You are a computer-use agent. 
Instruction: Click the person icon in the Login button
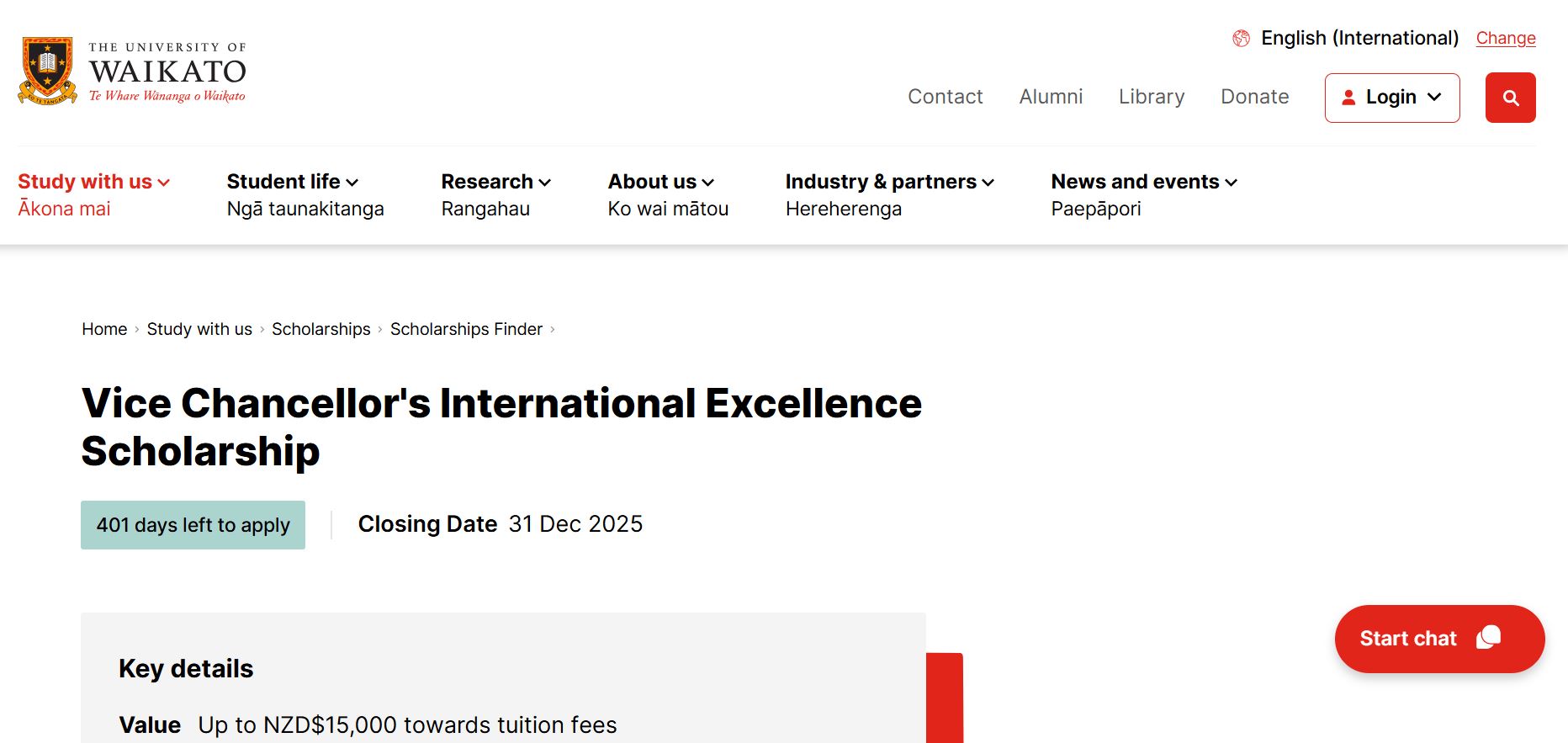pyautogui.click(x=1348, y=98)
